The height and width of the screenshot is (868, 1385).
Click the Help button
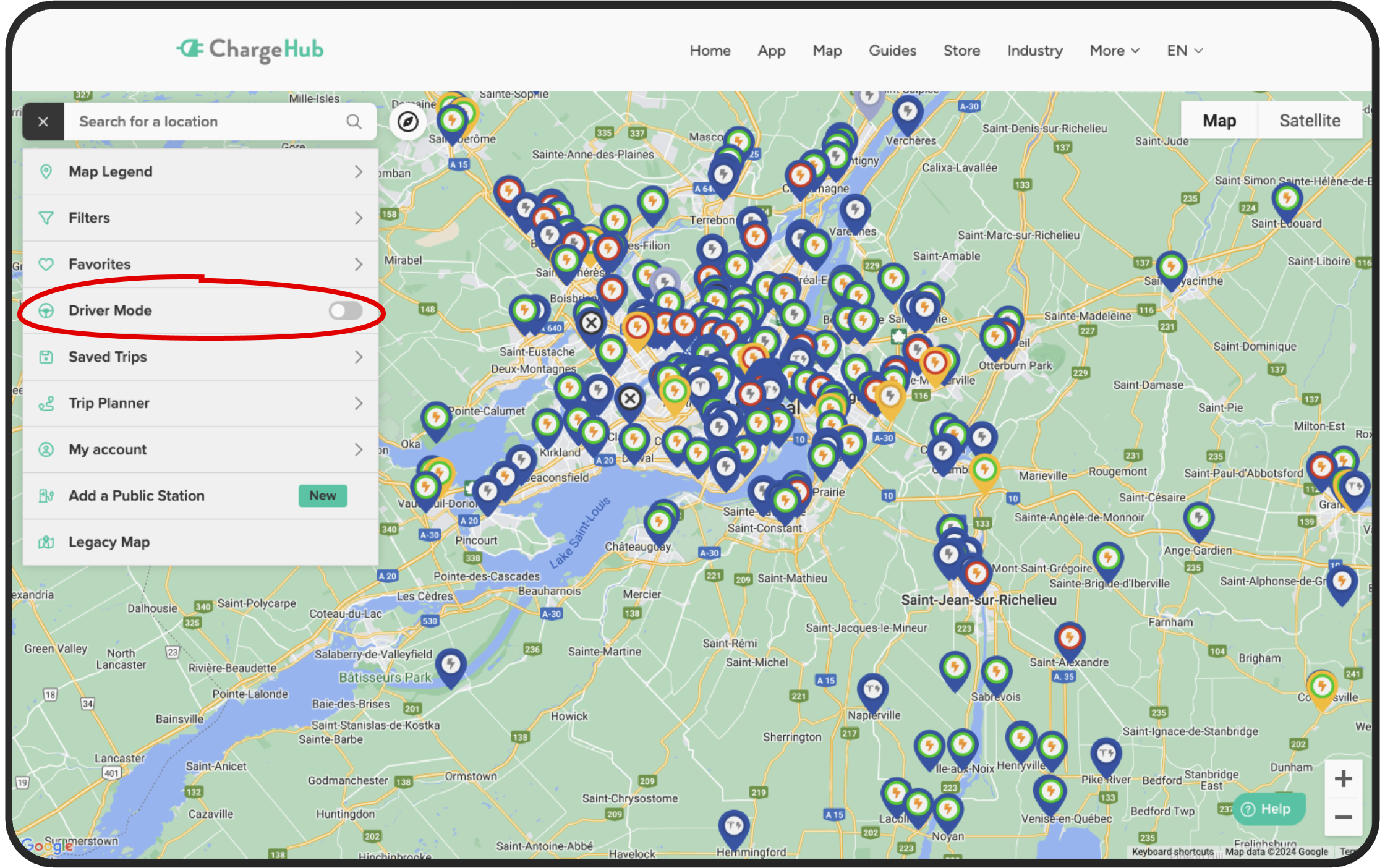(1269, 809)
